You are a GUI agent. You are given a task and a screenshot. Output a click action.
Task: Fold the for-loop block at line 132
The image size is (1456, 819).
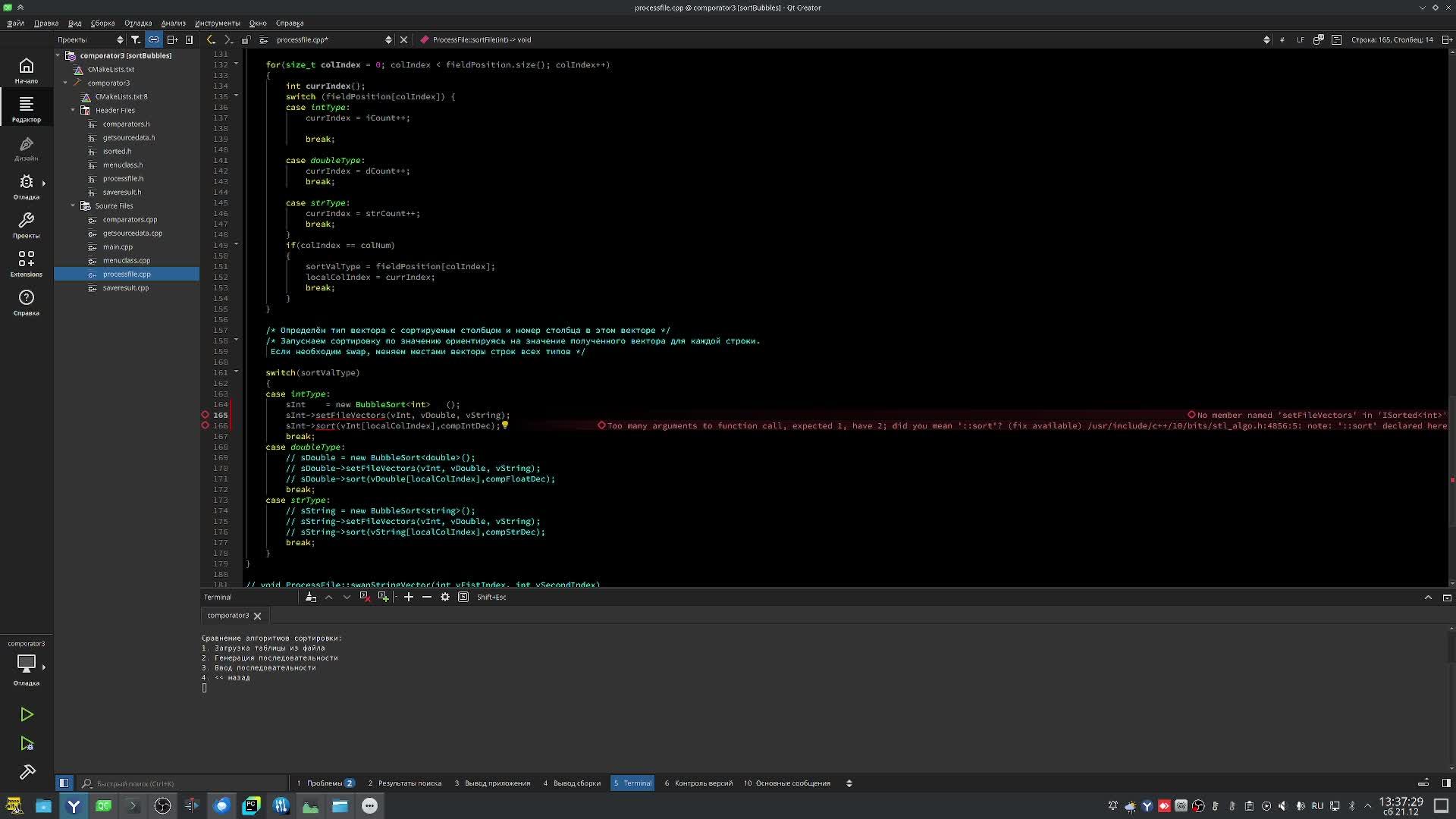coord(236,64)
